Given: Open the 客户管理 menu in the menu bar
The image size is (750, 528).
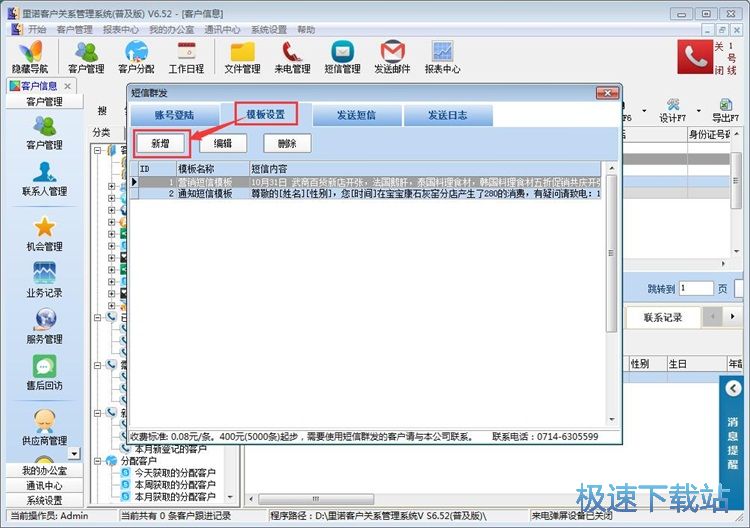Looking at the screenshot, I should (74, 30).
